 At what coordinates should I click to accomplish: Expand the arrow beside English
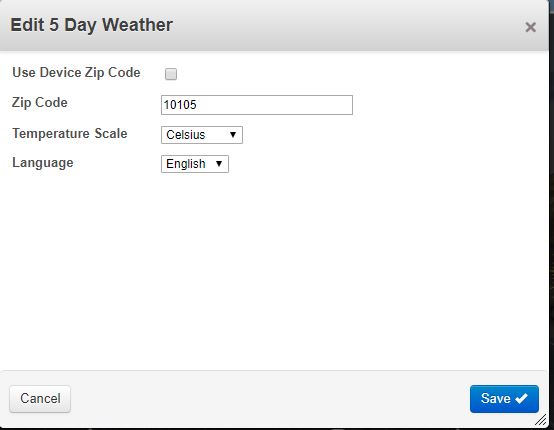(x=219, y=164)
